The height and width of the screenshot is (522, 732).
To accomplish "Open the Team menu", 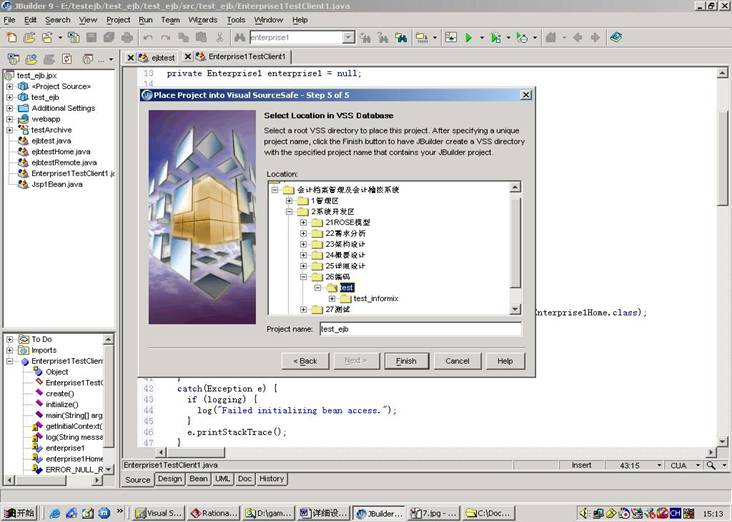I will click(170, 20).
